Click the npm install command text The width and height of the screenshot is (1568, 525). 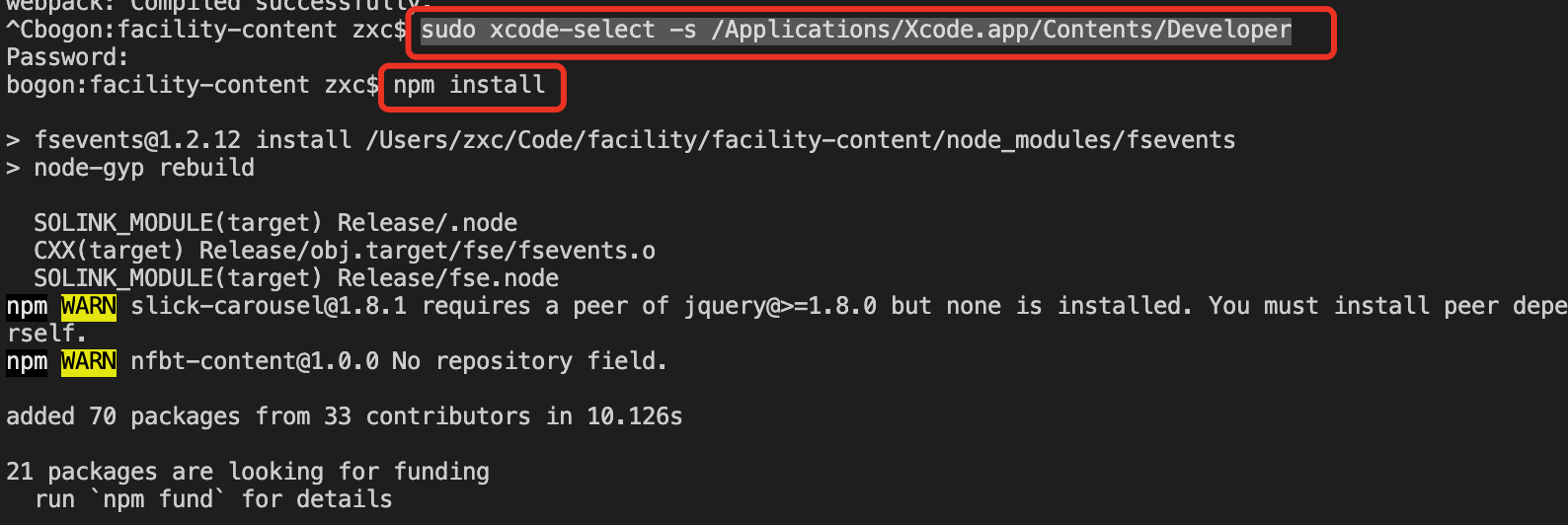point(469,86)
